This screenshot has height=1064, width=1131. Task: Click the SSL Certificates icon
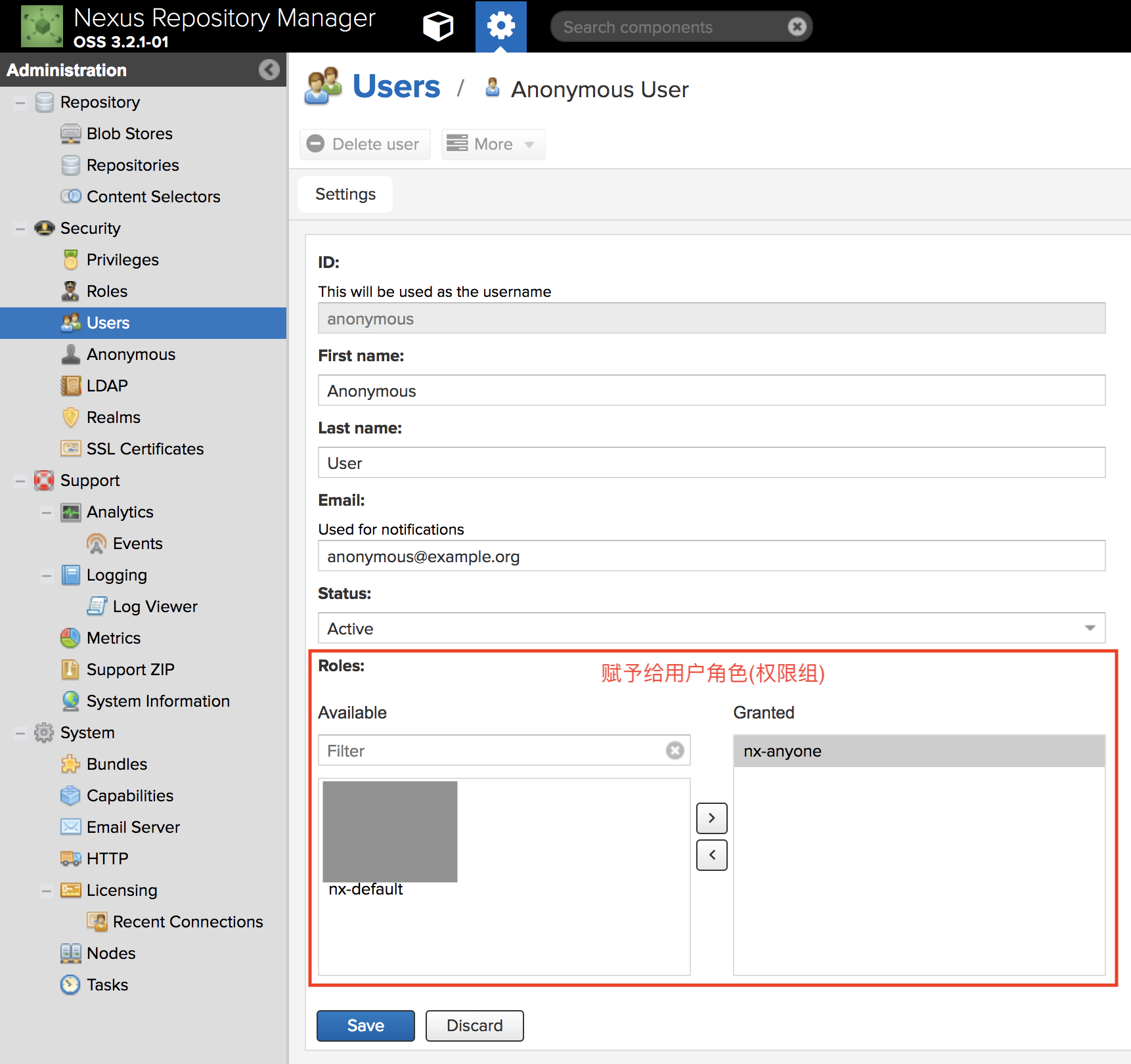(71, 449)
